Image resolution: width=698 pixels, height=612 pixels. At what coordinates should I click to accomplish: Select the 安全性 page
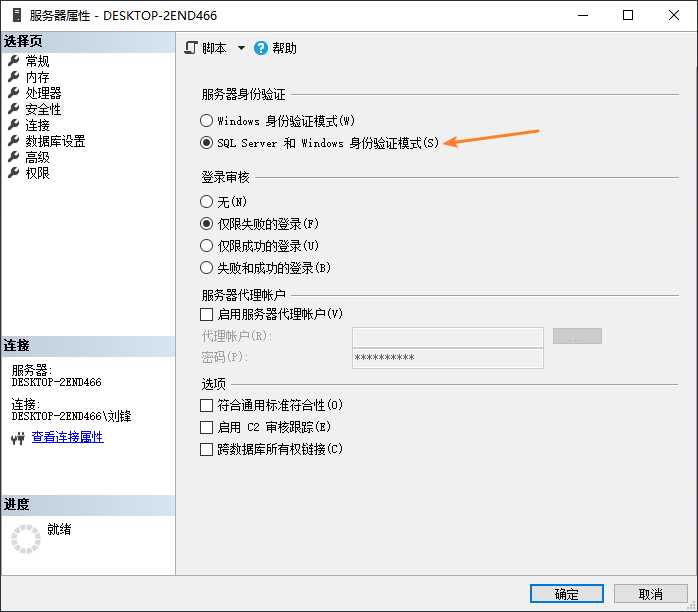point(43,109)
